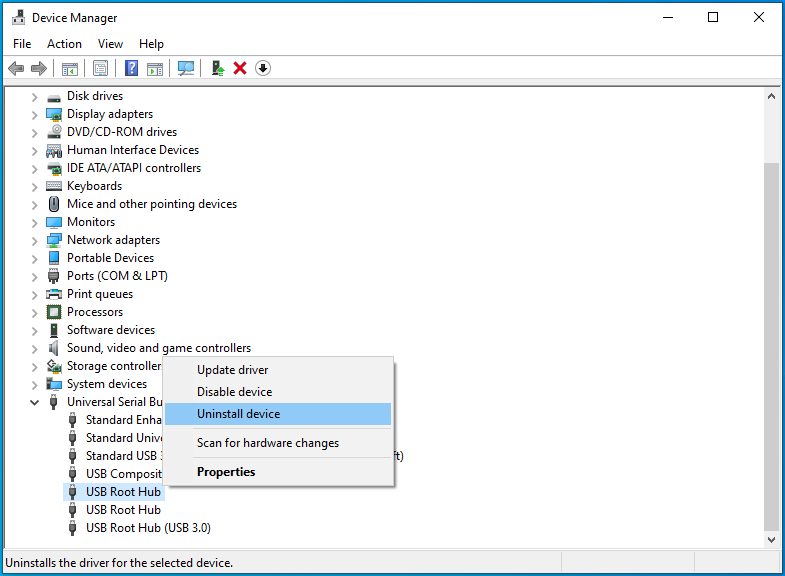This screenshot has height=576, width=785.
Task: Expand the Disk drives category
Action: [x=35, y=96]
